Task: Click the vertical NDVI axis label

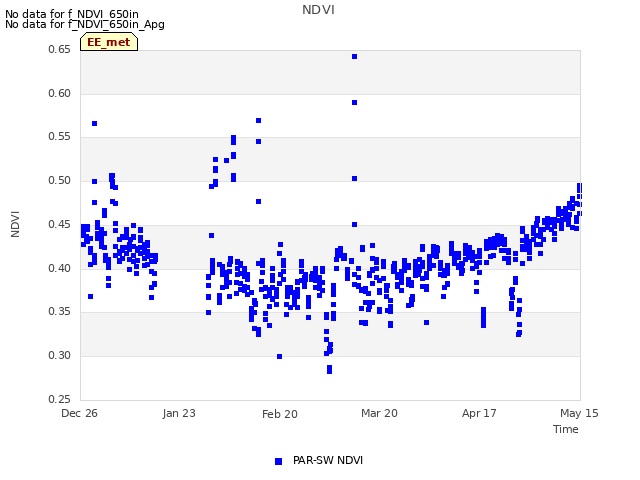Action: pos(15,224)
